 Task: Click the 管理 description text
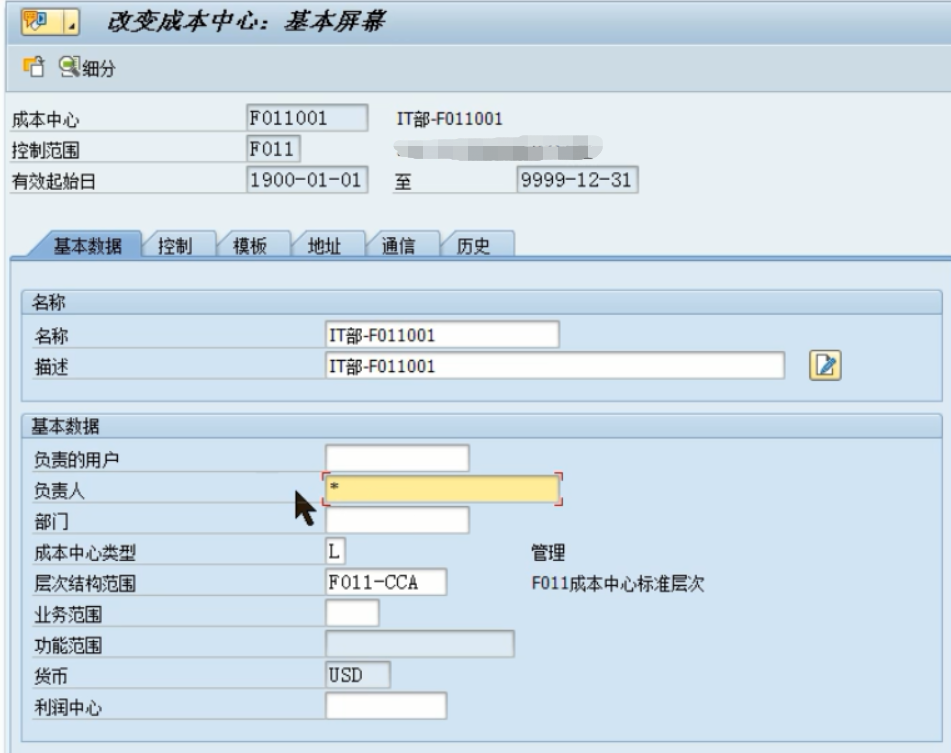click(x=548, y=552)
